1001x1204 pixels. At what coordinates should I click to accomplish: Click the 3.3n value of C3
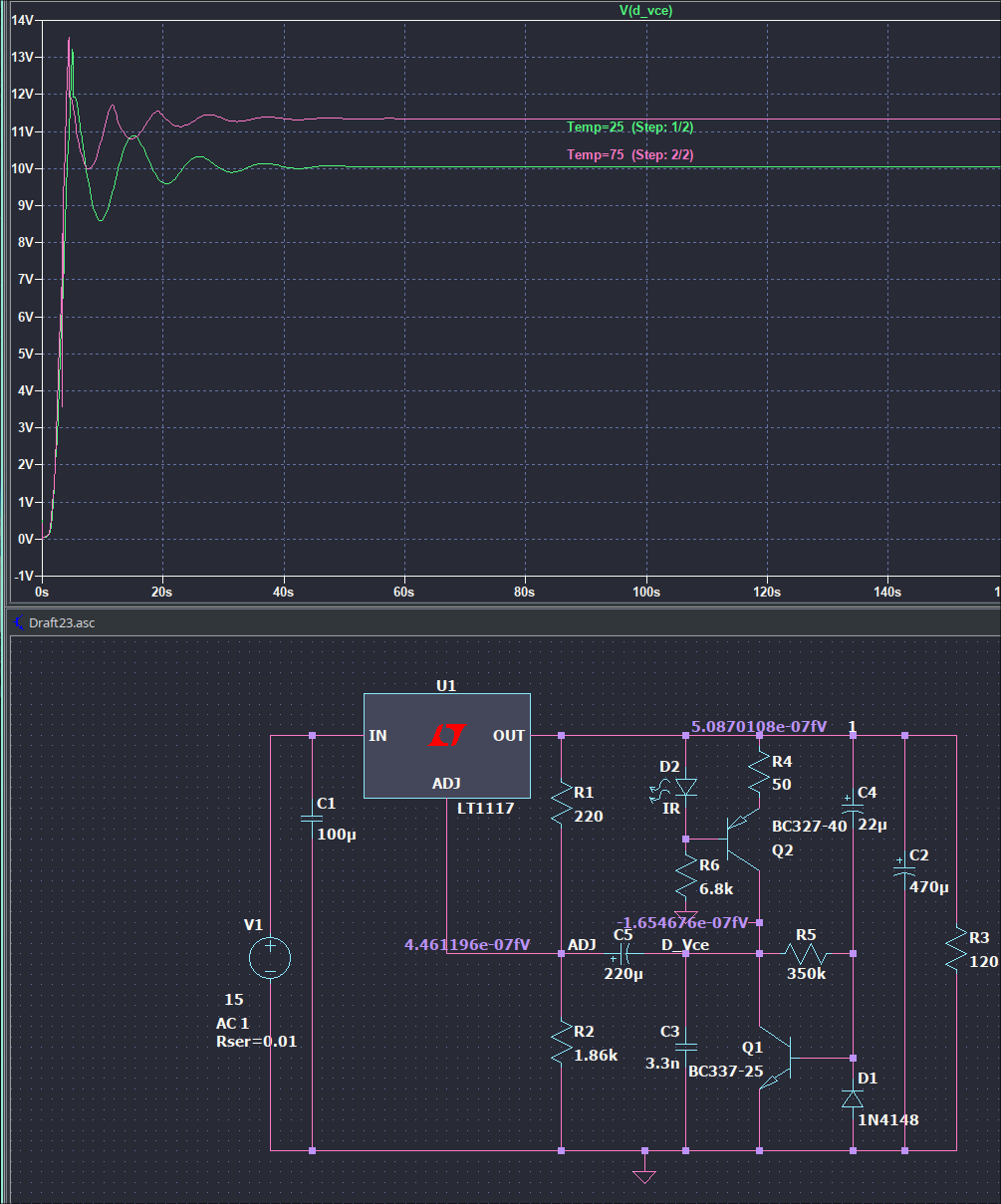[662, 1064]
